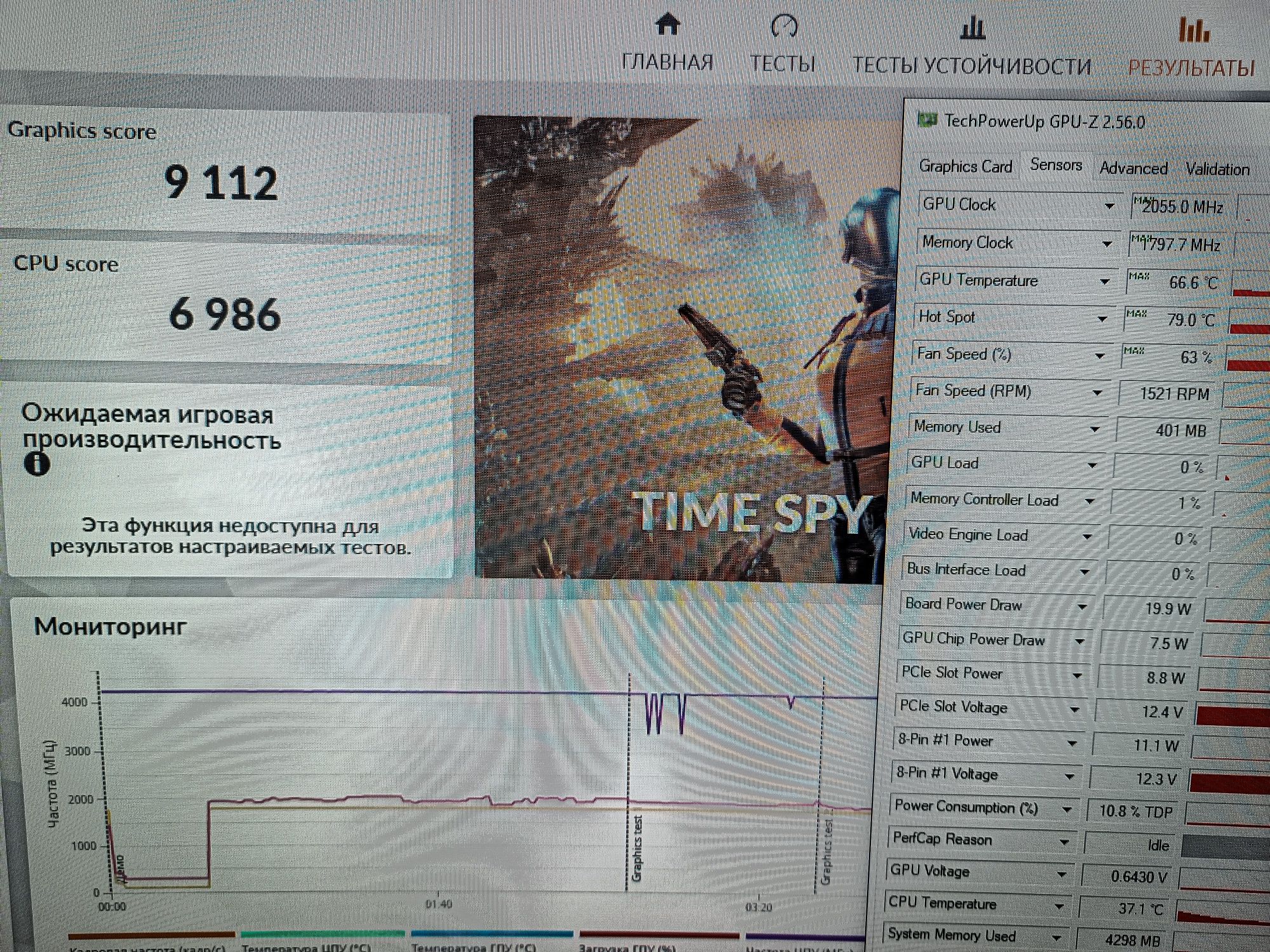The height and width of the screenshot is (952, 1270).
Task: Expand 8-Pin #1 Voltage dropdown
Action: coord(1069,777)
